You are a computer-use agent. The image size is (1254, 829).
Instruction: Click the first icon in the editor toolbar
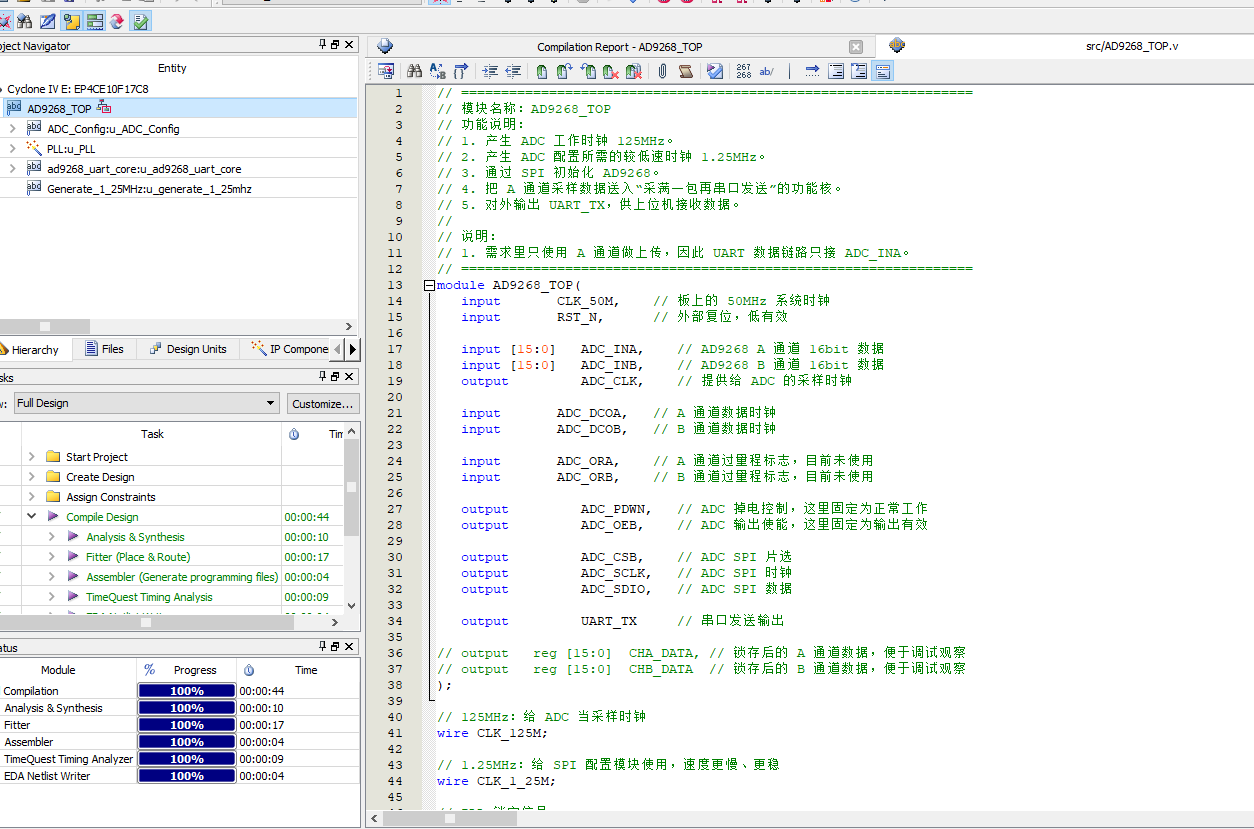point(385,71)
